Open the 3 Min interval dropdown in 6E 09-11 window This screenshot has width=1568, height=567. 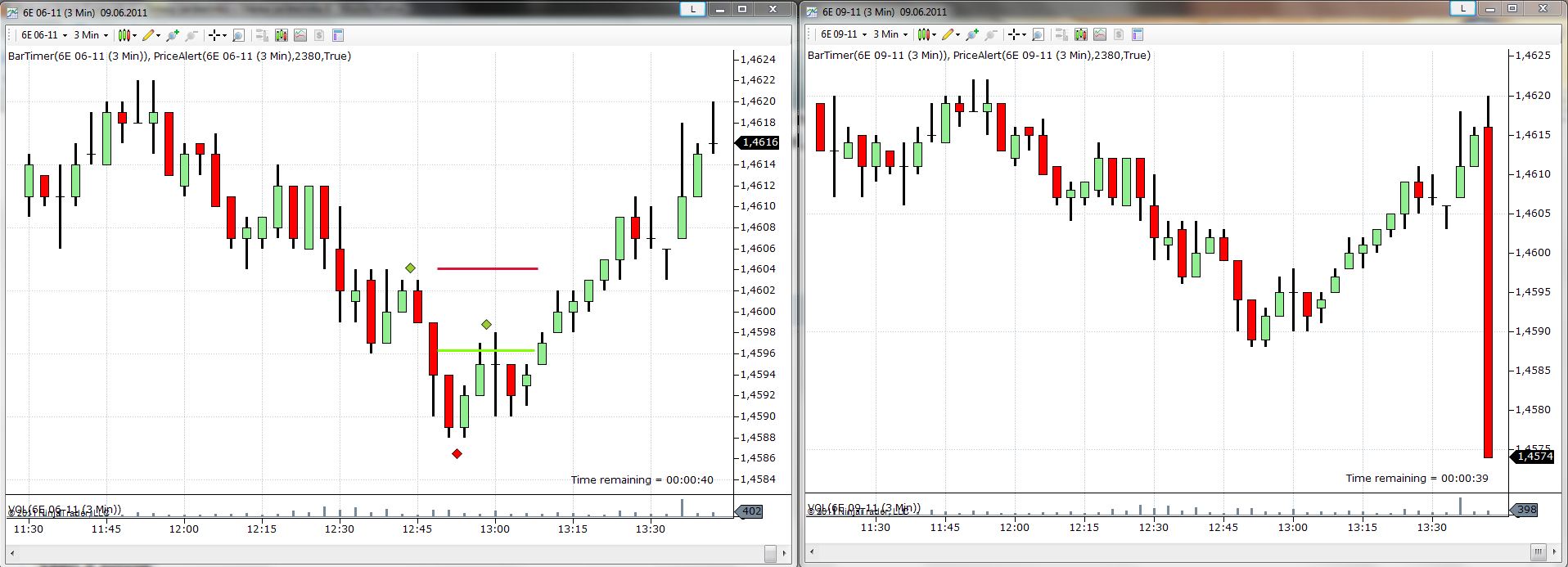pyautogui.click(x=890, y=34)
